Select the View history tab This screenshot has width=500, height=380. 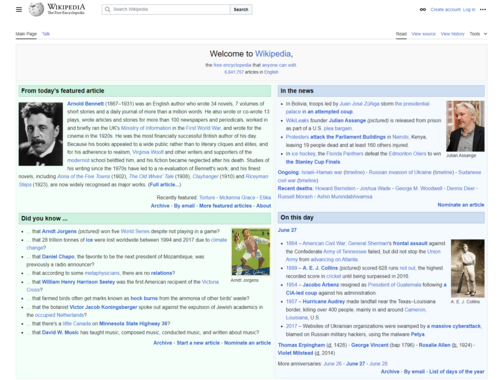point(452,34)
